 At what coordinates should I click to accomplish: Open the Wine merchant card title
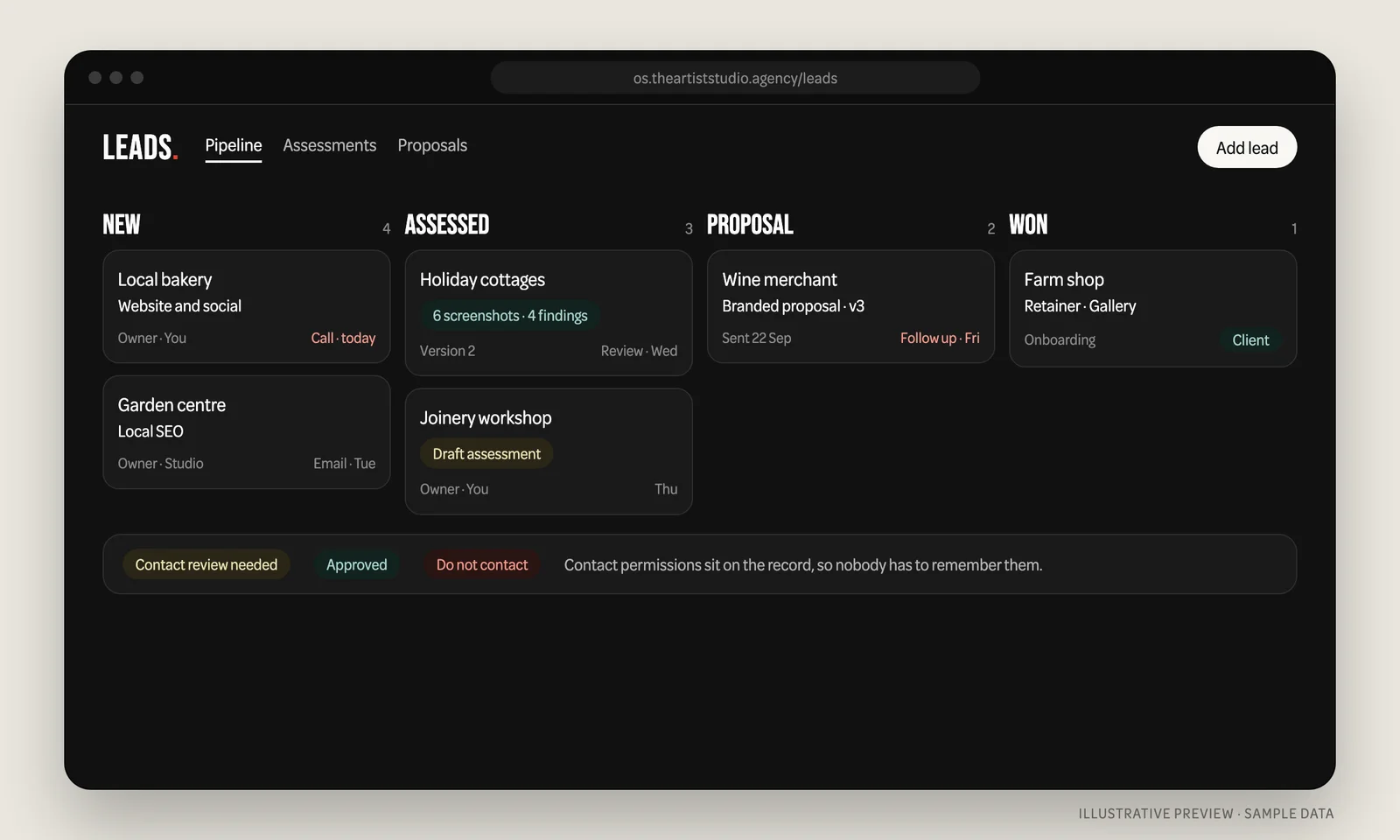click(780, 280)
